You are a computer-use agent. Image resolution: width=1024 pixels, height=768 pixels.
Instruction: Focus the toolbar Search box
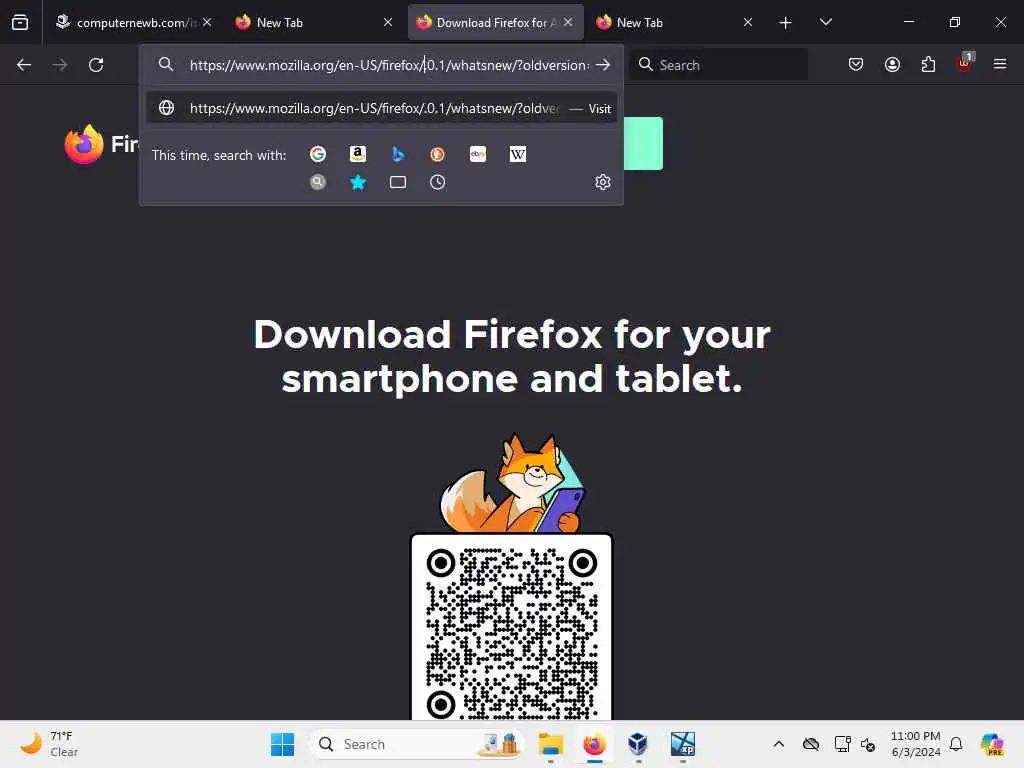pos(720,65)
